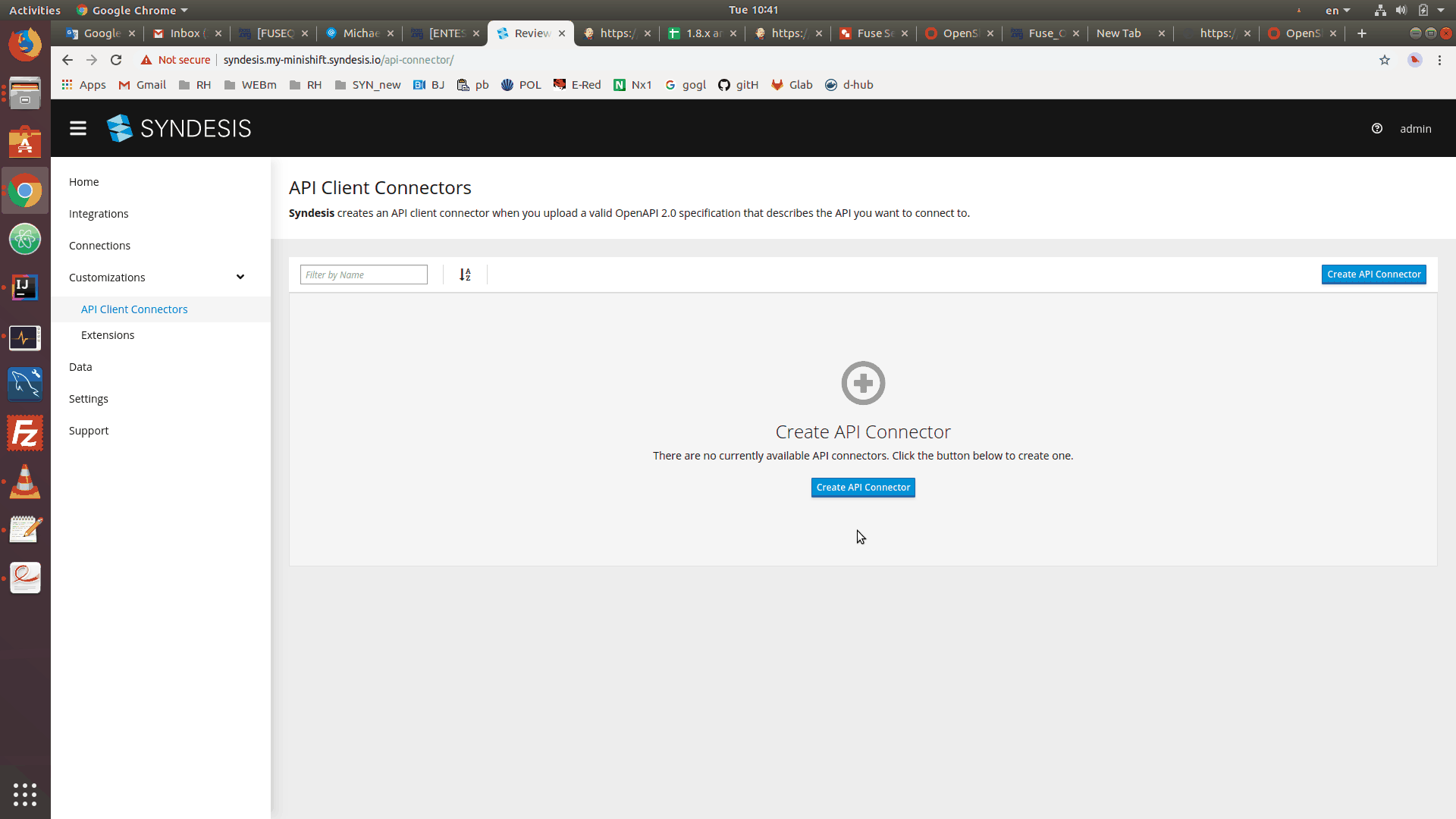Select Extensions under Customizations
The width and height of the screenshot is (1456, 819).
108,335
